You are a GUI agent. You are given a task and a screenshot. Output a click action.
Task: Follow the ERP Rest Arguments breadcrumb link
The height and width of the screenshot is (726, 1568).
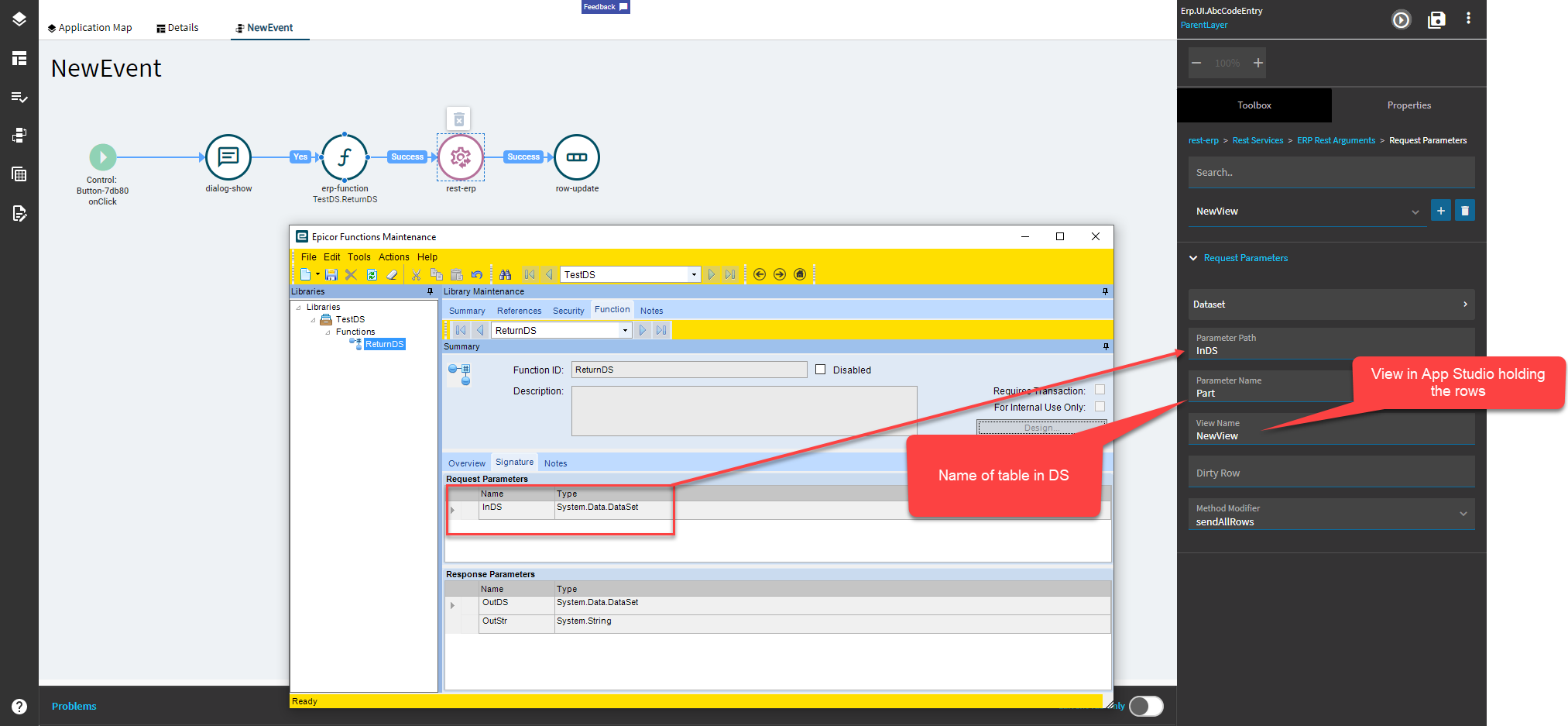pyautogui.click(x=1336, y=140)
